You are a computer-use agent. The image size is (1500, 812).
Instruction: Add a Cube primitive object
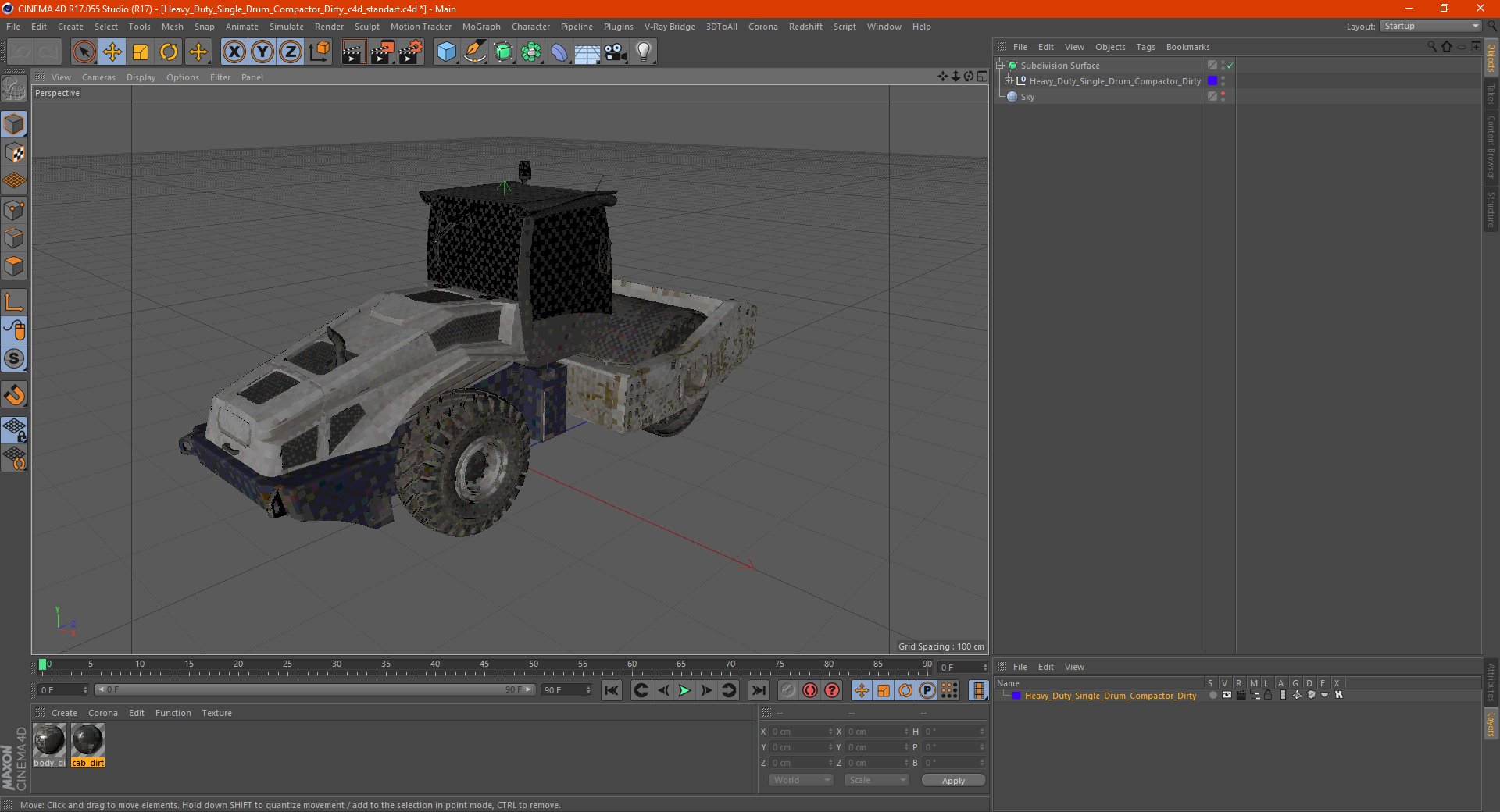446,52
